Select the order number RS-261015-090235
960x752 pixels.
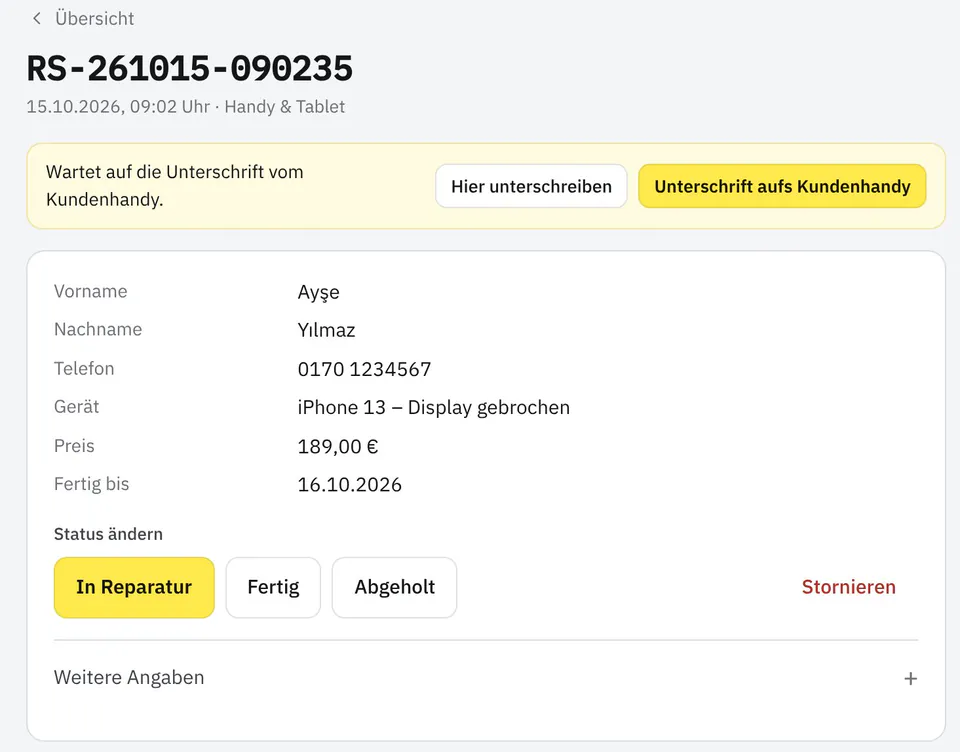(190, 68)
